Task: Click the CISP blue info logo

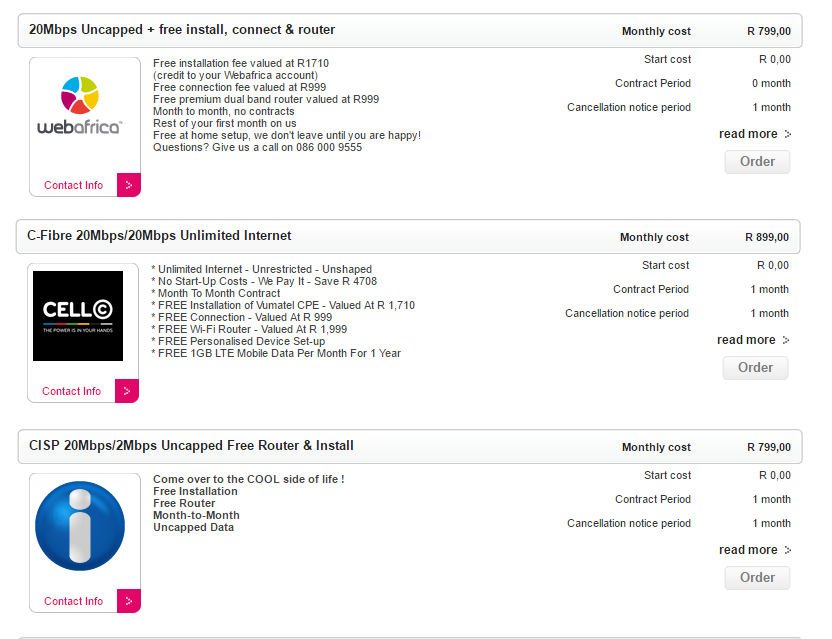Action: [x=80, y=526]
